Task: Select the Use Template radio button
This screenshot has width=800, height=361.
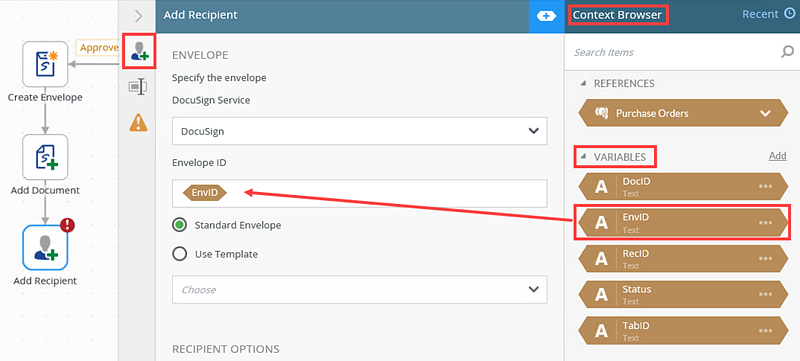Action: [179, 254]
